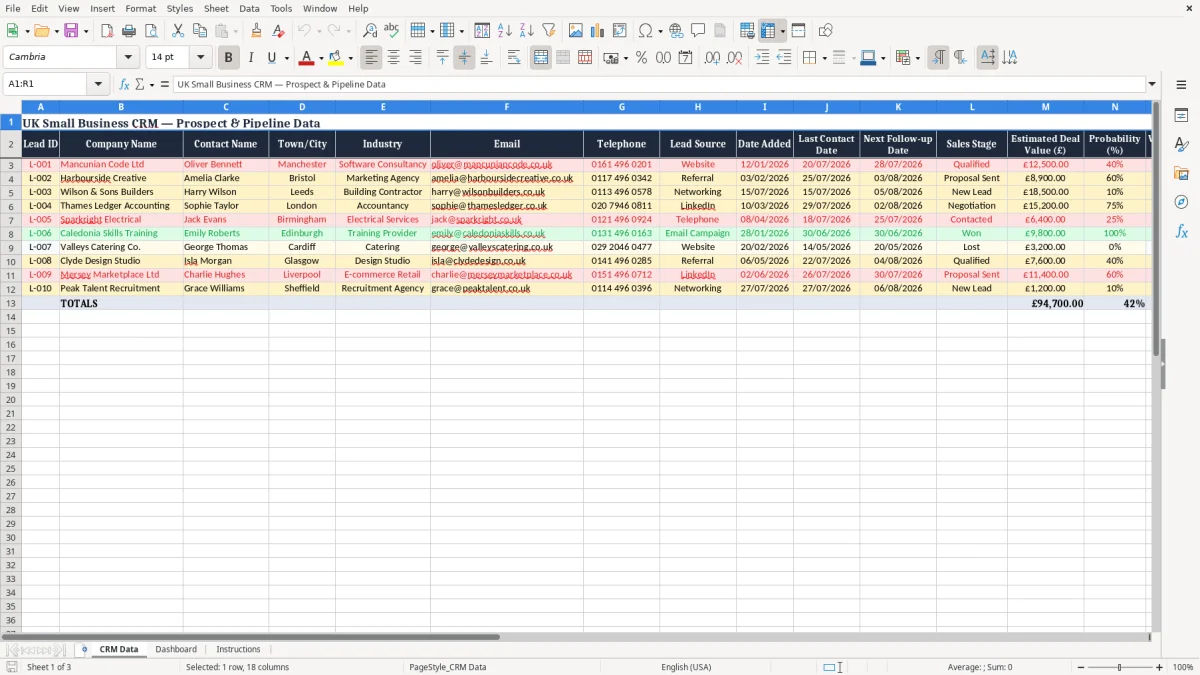
Task: Click the Clear Direct Formatting icon
Action: click(x=279, y=31)
